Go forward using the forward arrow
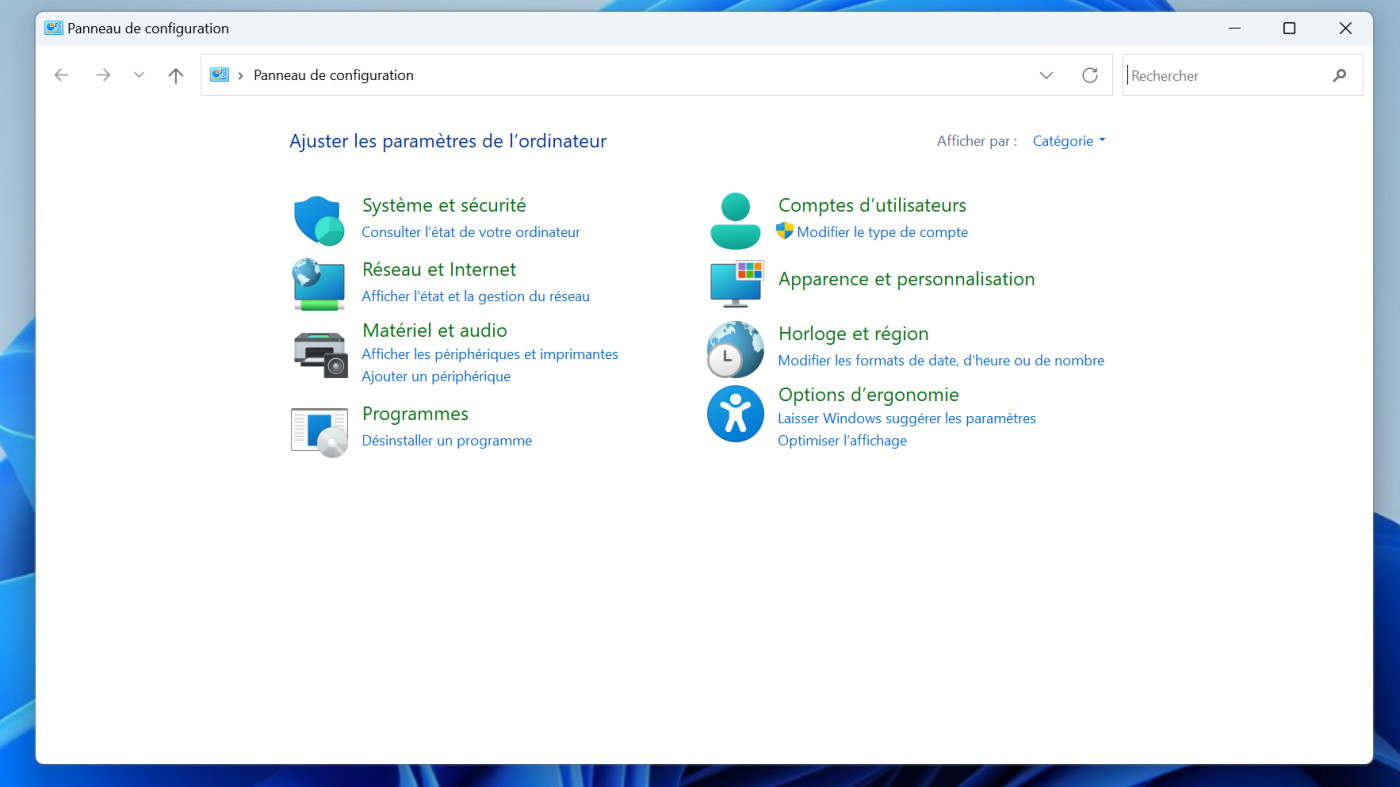1400x787 pixels. coord(103,75)
